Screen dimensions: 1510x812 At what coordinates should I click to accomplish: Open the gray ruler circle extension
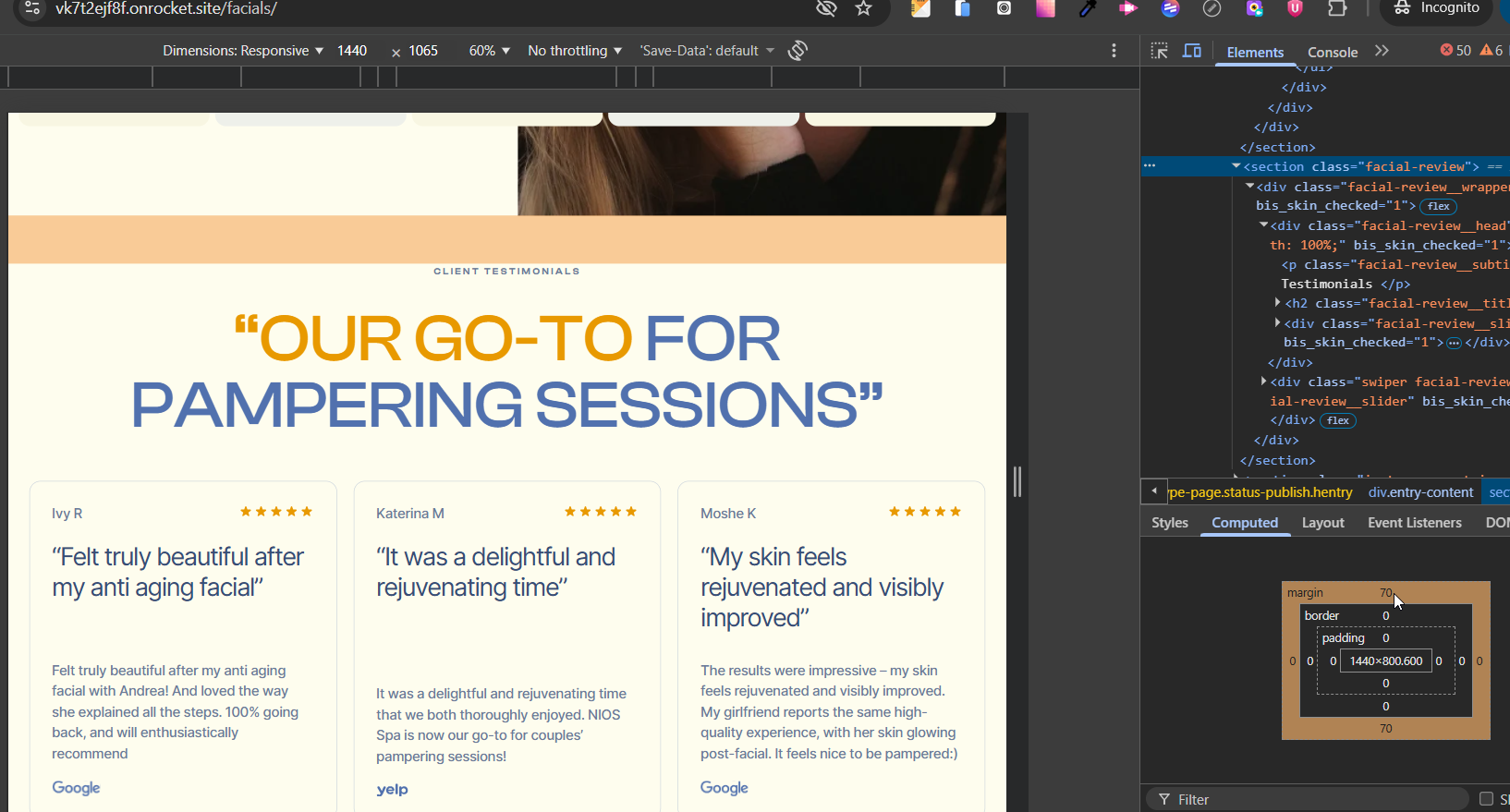(x=1212, y=8)
